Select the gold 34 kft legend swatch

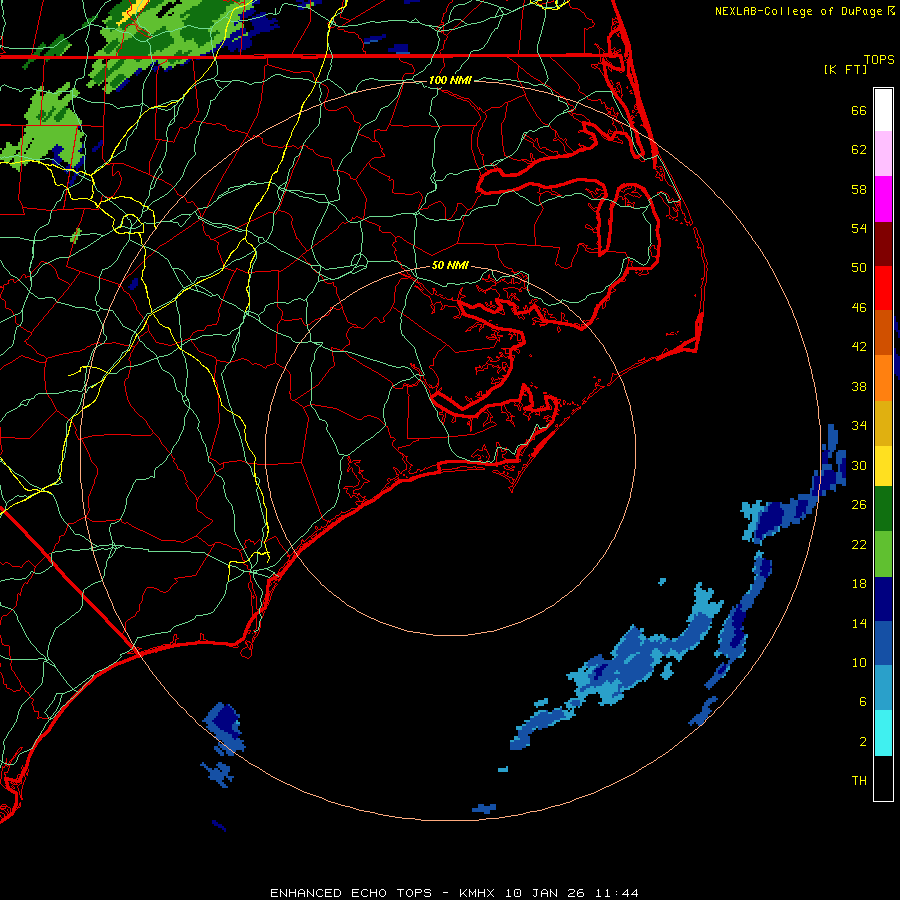coord(883,423)
